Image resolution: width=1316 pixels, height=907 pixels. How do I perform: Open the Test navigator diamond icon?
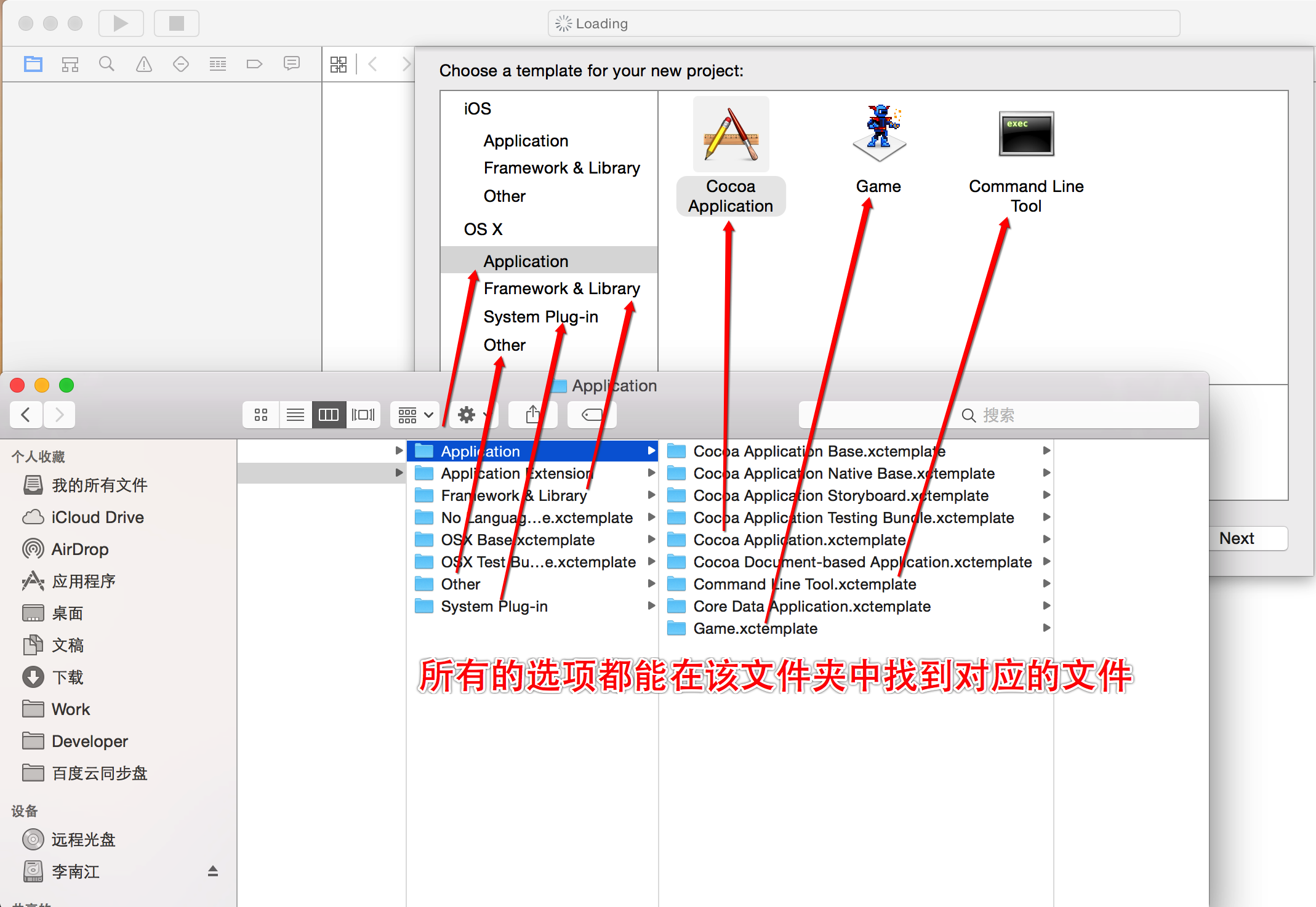(181, 64)
